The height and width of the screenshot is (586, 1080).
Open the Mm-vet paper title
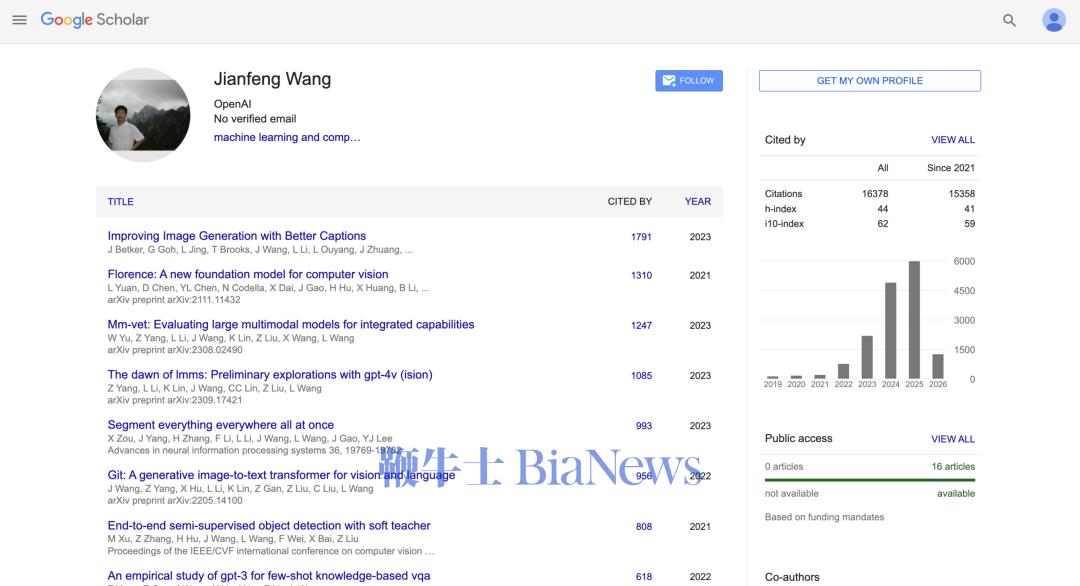pos(290,325)
